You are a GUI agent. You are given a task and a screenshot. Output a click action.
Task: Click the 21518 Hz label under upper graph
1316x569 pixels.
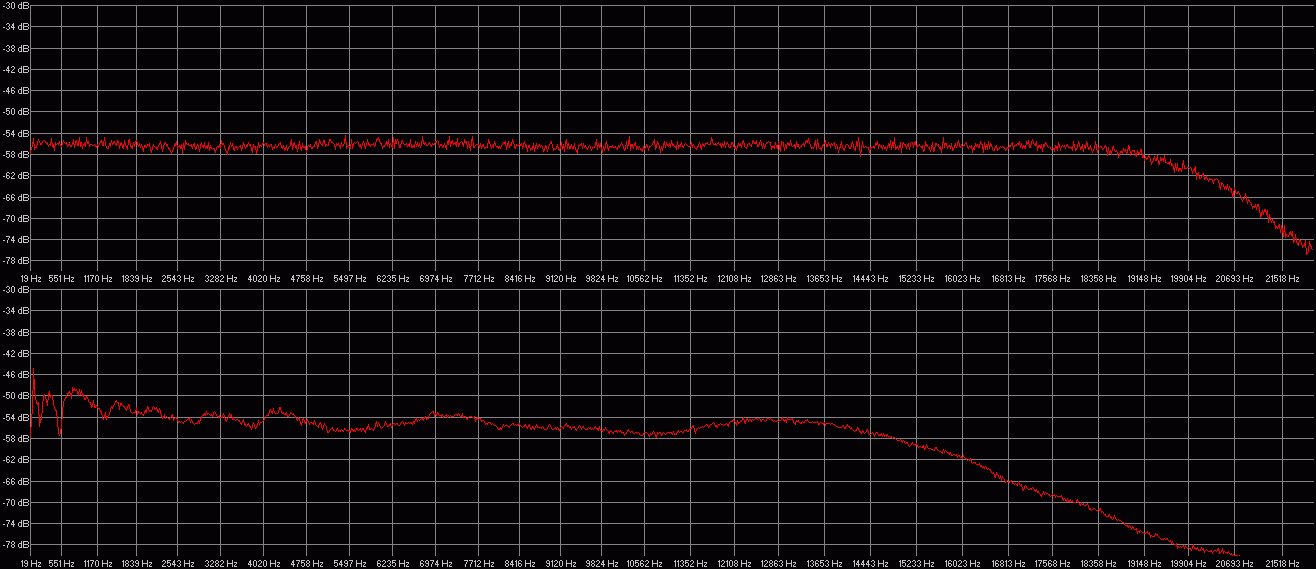click(x=1282, y=279)
